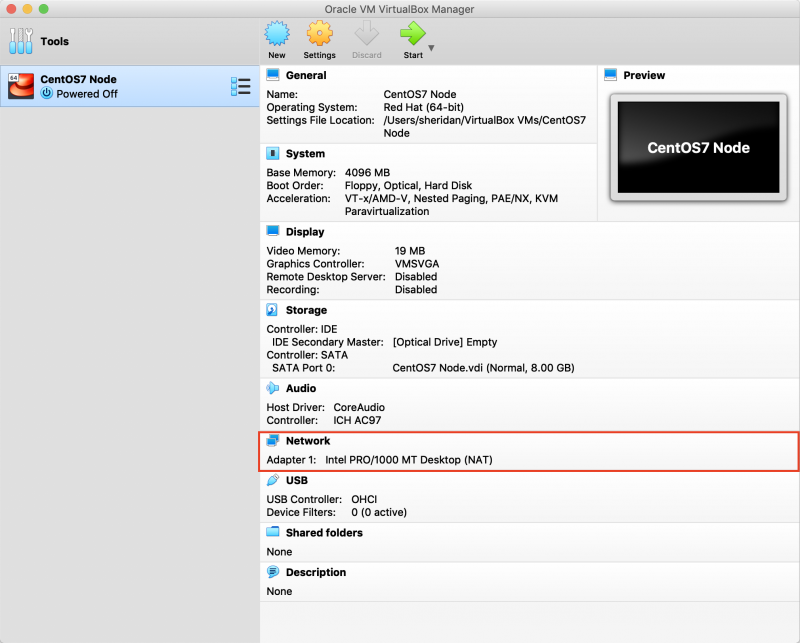Click the 'None' value under Shared folders
The width and height of the screenshot is (800, 643).
point(279,552)
